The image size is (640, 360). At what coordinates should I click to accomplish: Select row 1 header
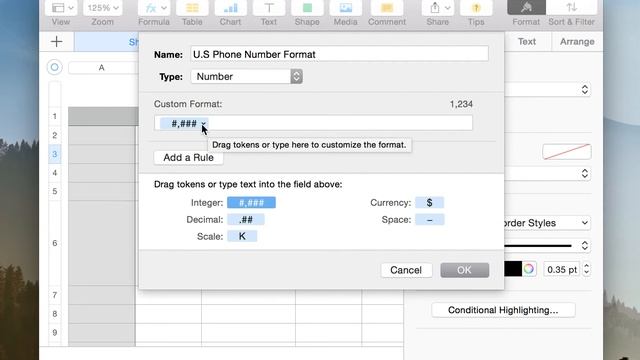(55, 116)
